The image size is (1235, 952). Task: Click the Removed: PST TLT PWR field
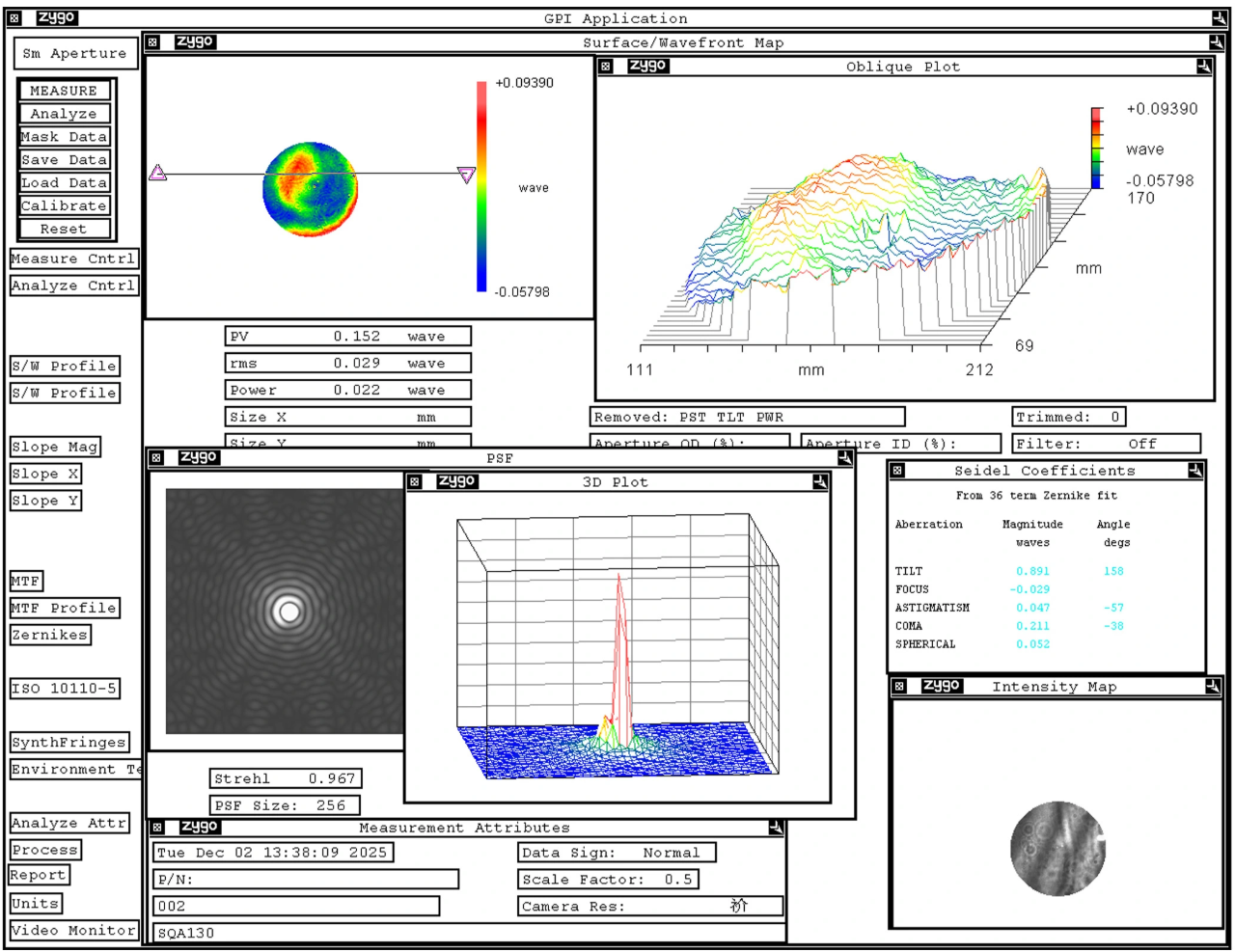tap(747, 417)
